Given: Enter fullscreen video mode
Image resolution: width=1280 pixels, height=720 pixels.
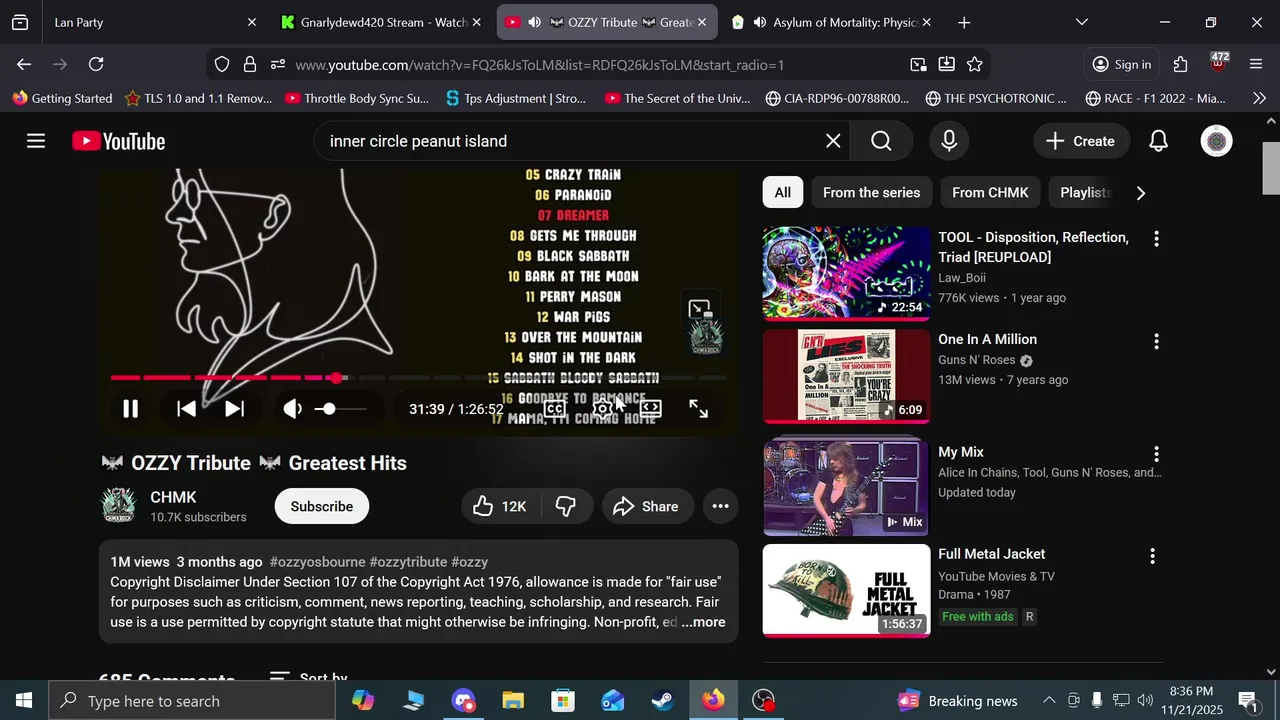Looking at the screenshot, I should click(x=699, y=408).
